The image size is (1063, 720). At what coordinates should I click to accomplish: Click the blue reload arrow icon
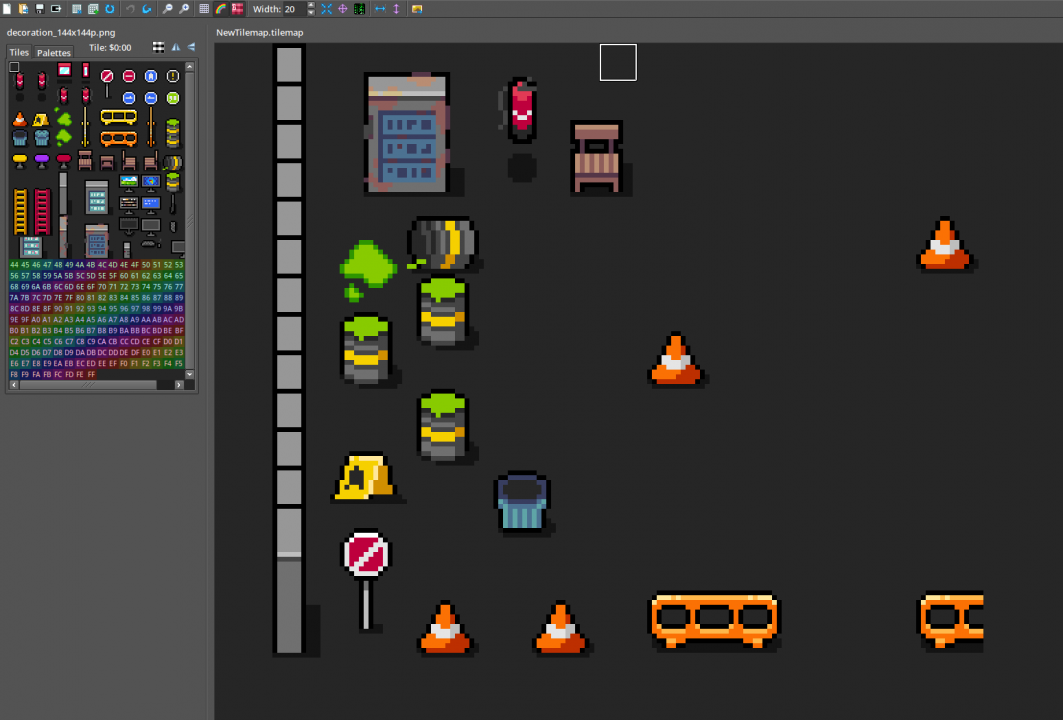pyautogui.click(x=110, y=9)
